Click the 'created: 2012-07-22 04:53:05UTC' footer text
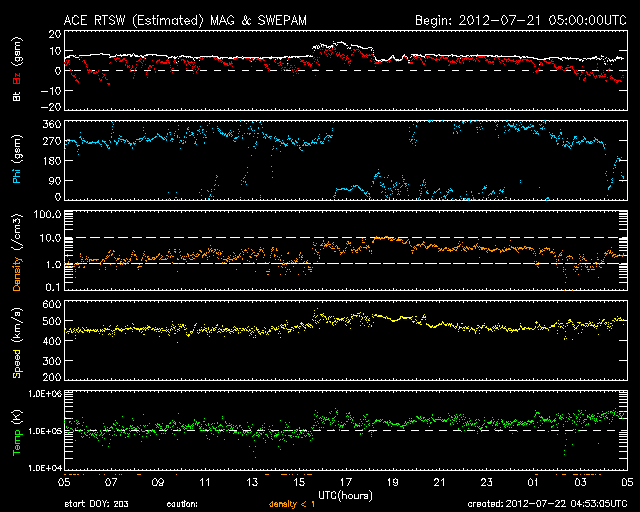Screen dimensions: 640x512 547,504
